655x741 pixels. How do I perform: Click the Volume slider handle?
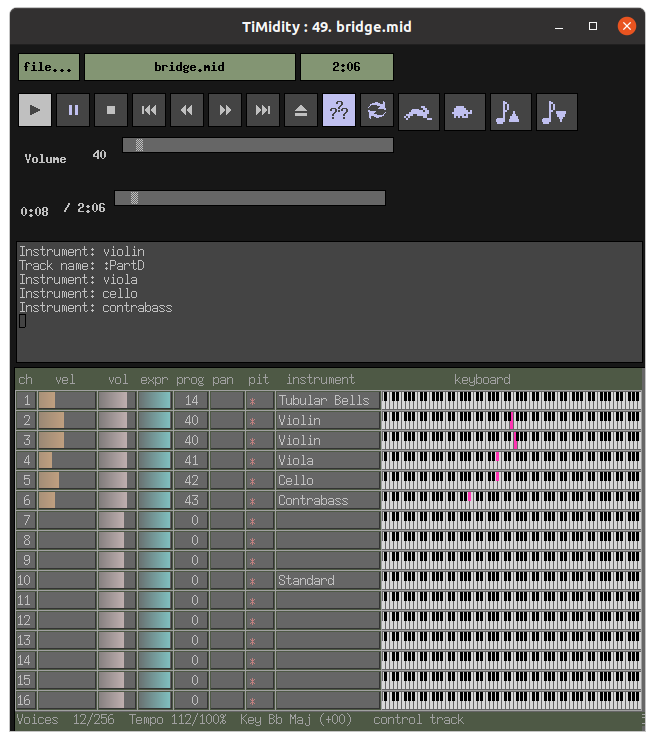(139, 145)
